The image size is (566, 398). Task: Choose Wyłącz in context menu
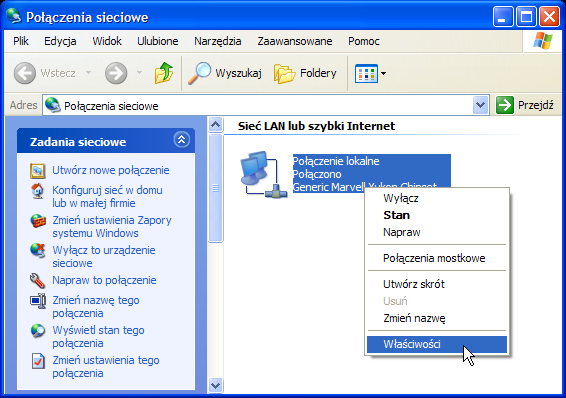pyautogui.click(x=437, y=198)
